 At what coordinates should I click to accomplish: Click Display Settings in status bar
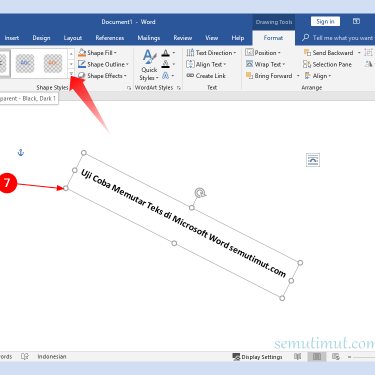click(257, 357)
